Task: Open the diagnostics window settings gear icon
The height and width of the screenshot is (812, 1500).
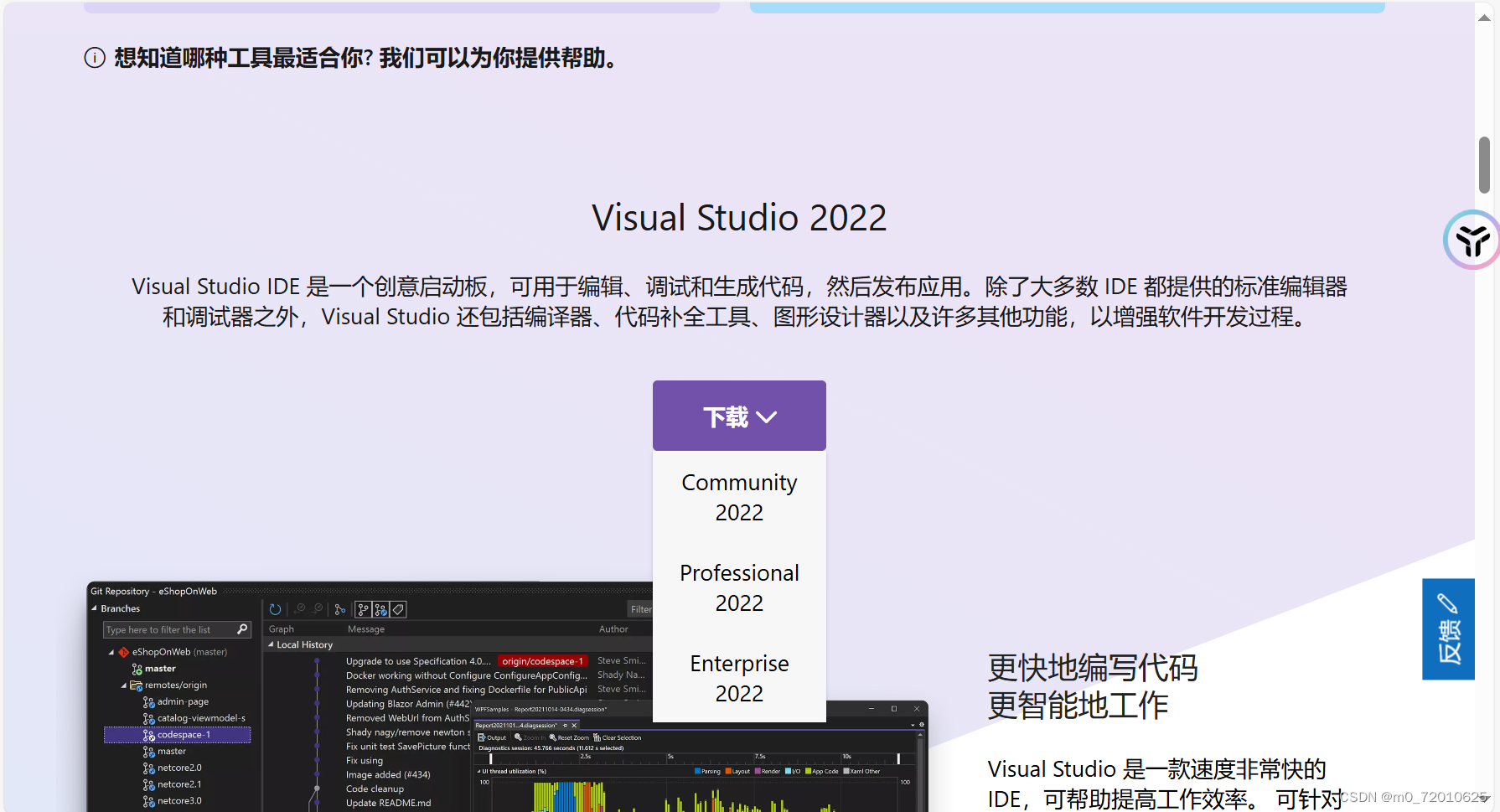Action: click(x=922, y=725)
